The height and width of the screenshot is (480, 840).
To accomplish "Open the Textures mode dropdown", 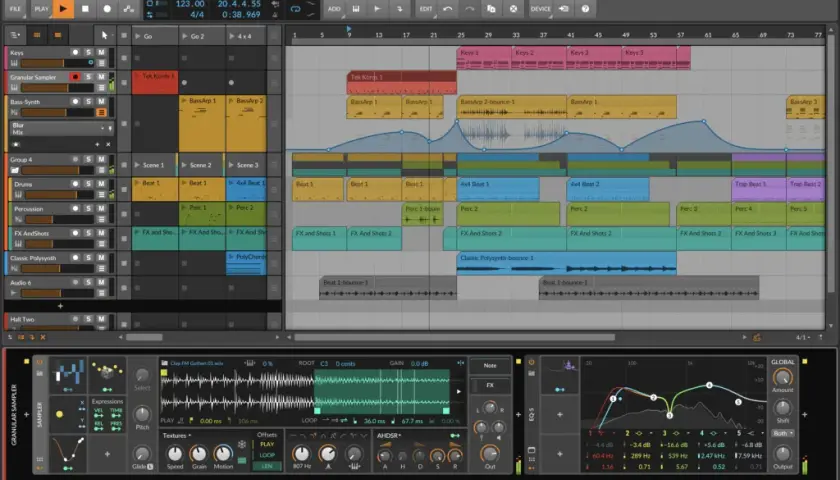I will point(177,436).
